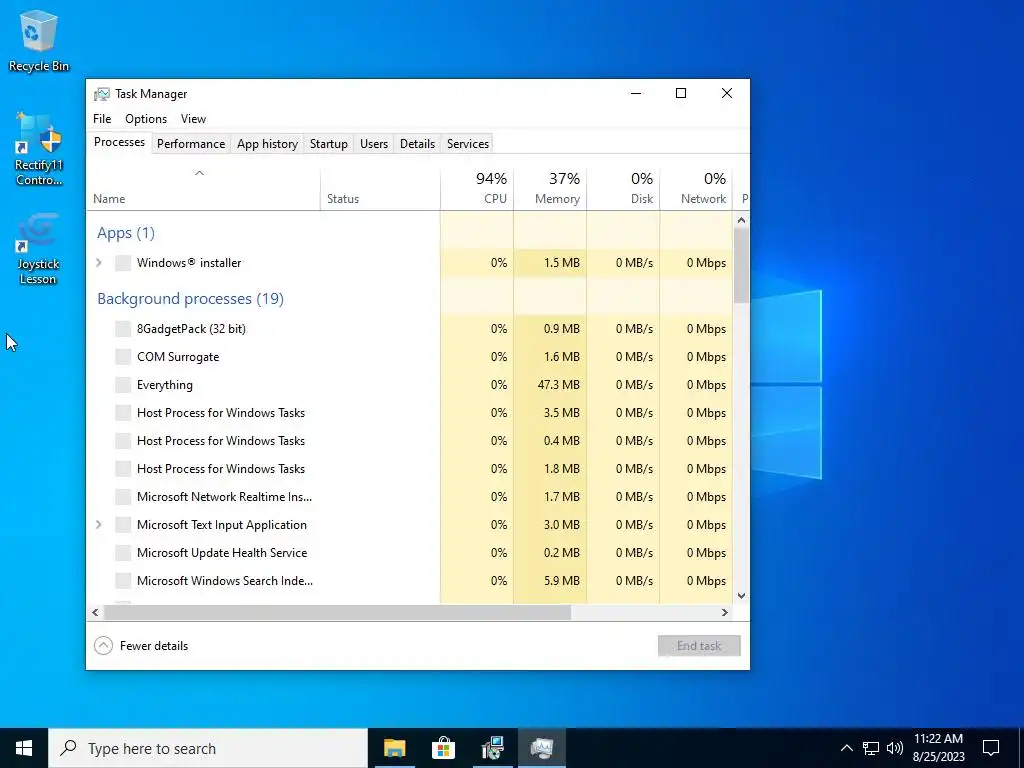The image size is (1024, 768).
Task: Open File Explorer from the taskbar
Action: tap(394, 748)
